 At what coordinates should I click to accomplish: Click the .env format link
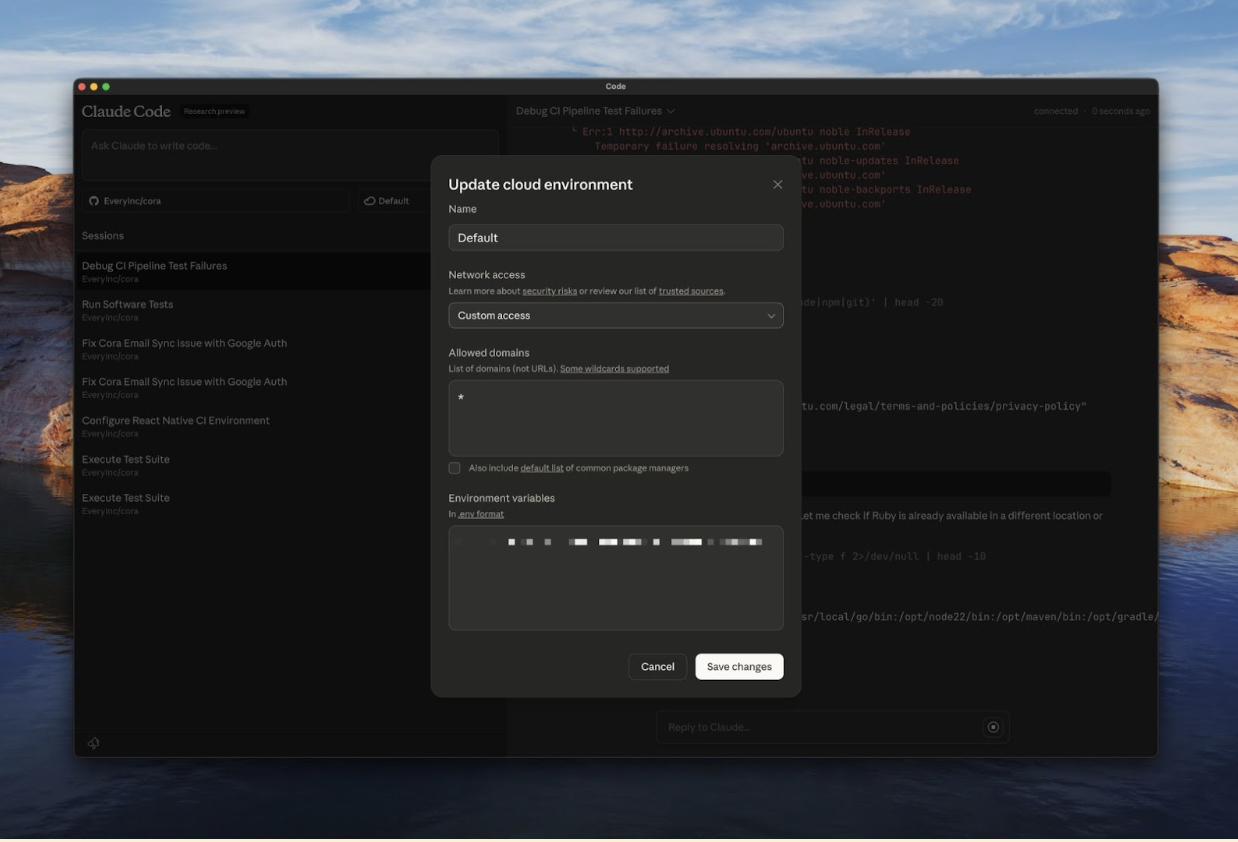pos(481,514)
